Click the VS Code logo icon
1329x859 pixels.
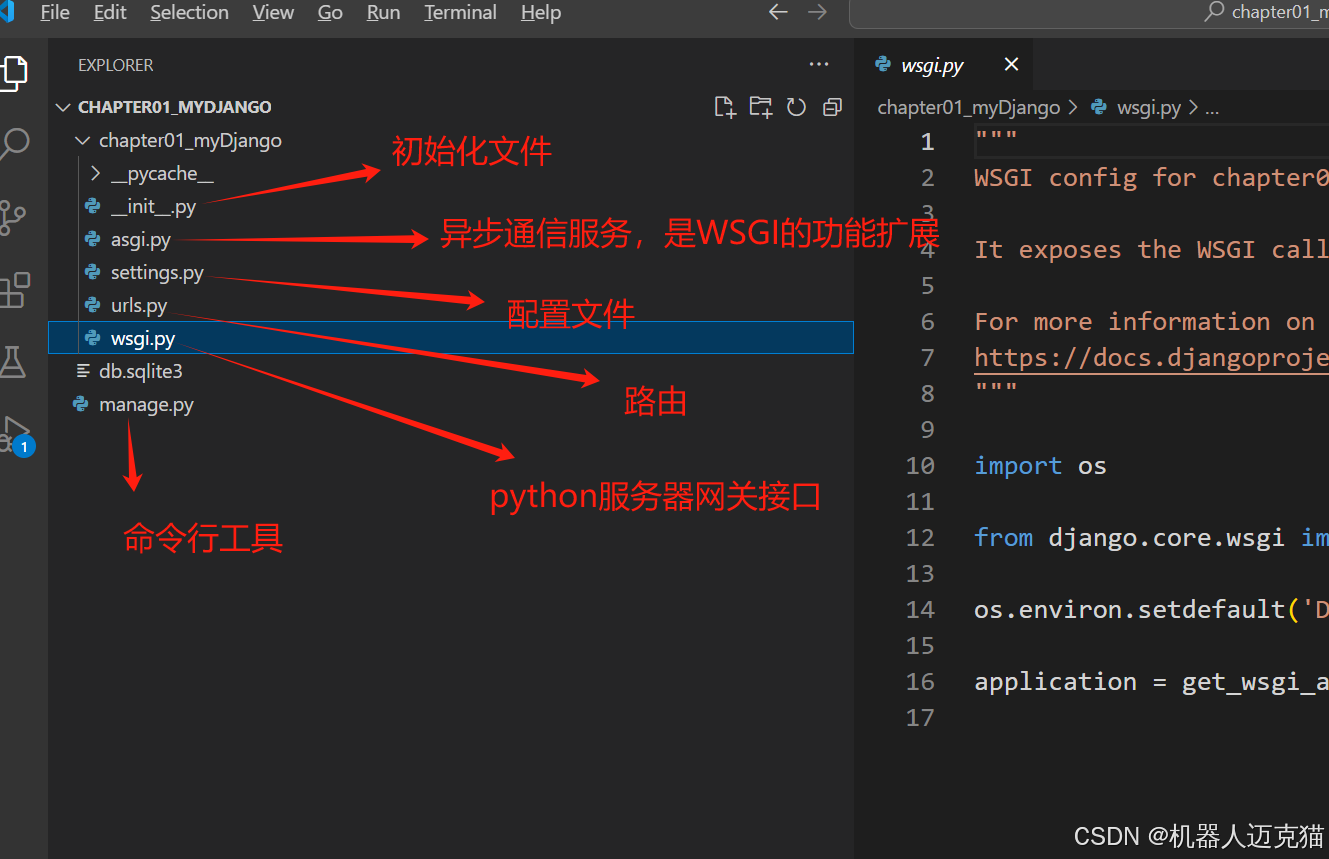7,12
